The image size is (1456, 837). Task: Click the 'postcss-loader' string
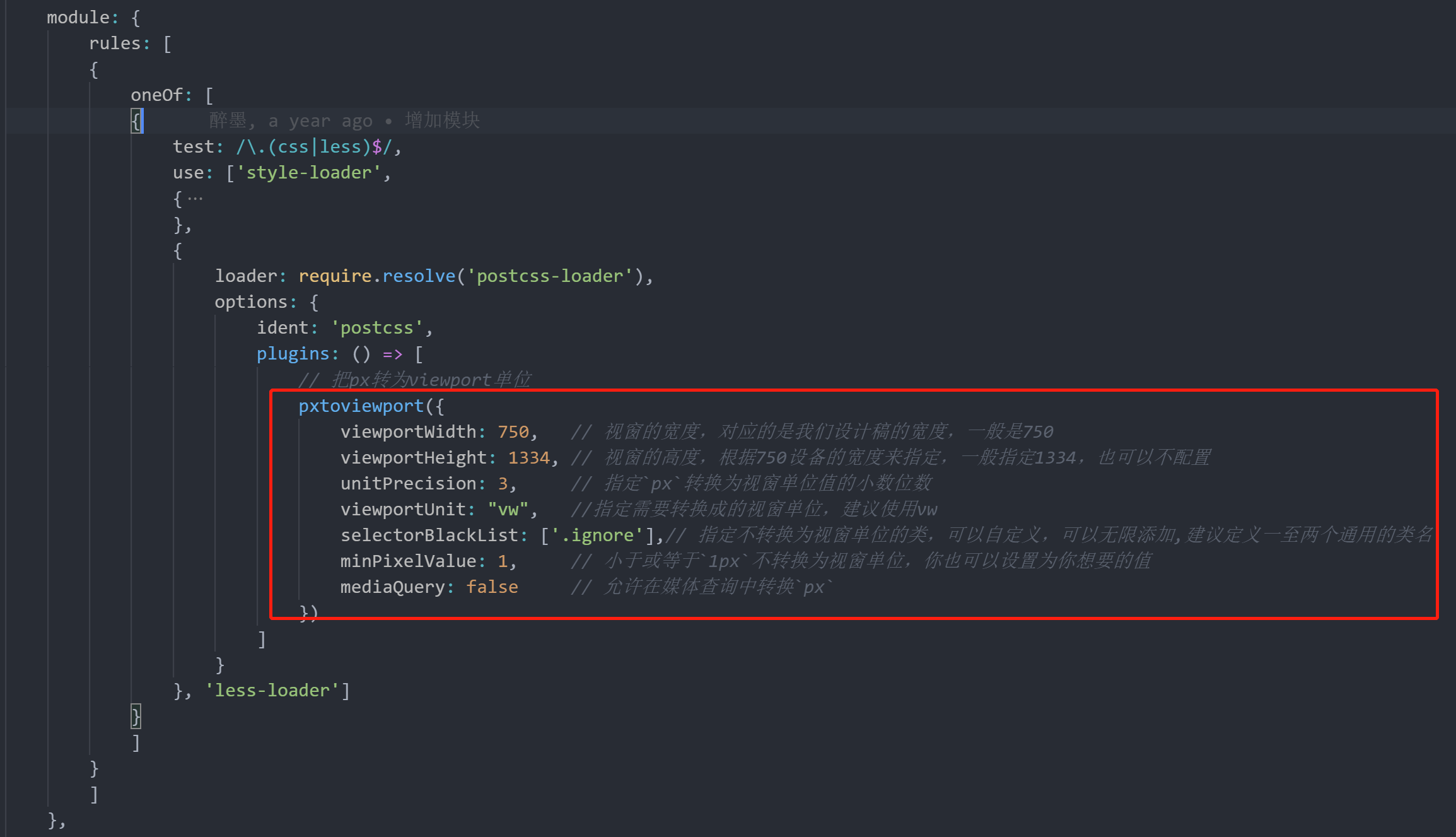[550, 276]
